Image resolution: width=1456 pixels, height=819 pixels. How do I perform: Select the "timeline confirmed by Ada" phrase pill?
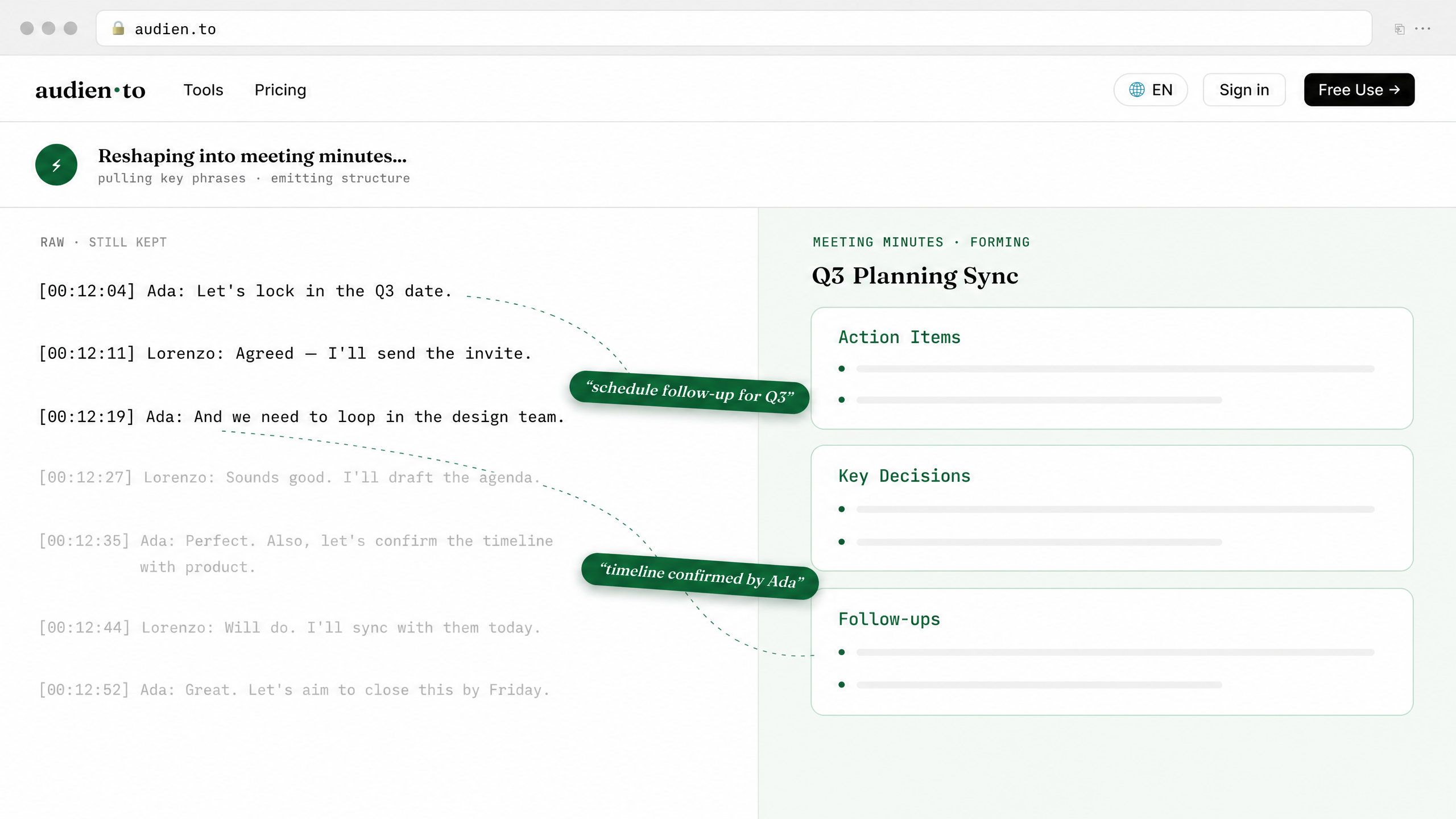click(700, 576)
